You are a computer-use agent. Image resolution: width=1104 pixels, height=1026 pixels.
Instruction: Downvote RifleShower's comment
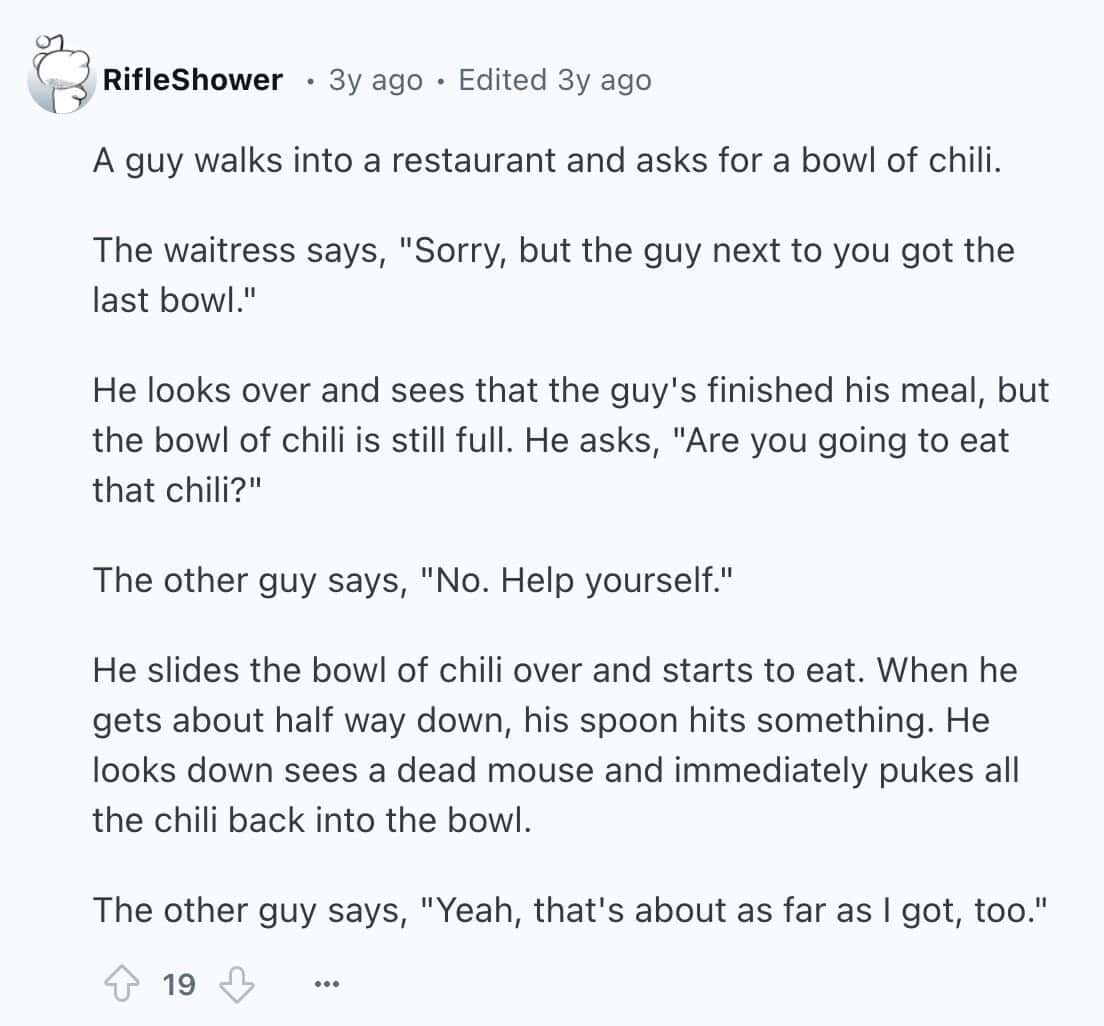(x=236, y=986)
